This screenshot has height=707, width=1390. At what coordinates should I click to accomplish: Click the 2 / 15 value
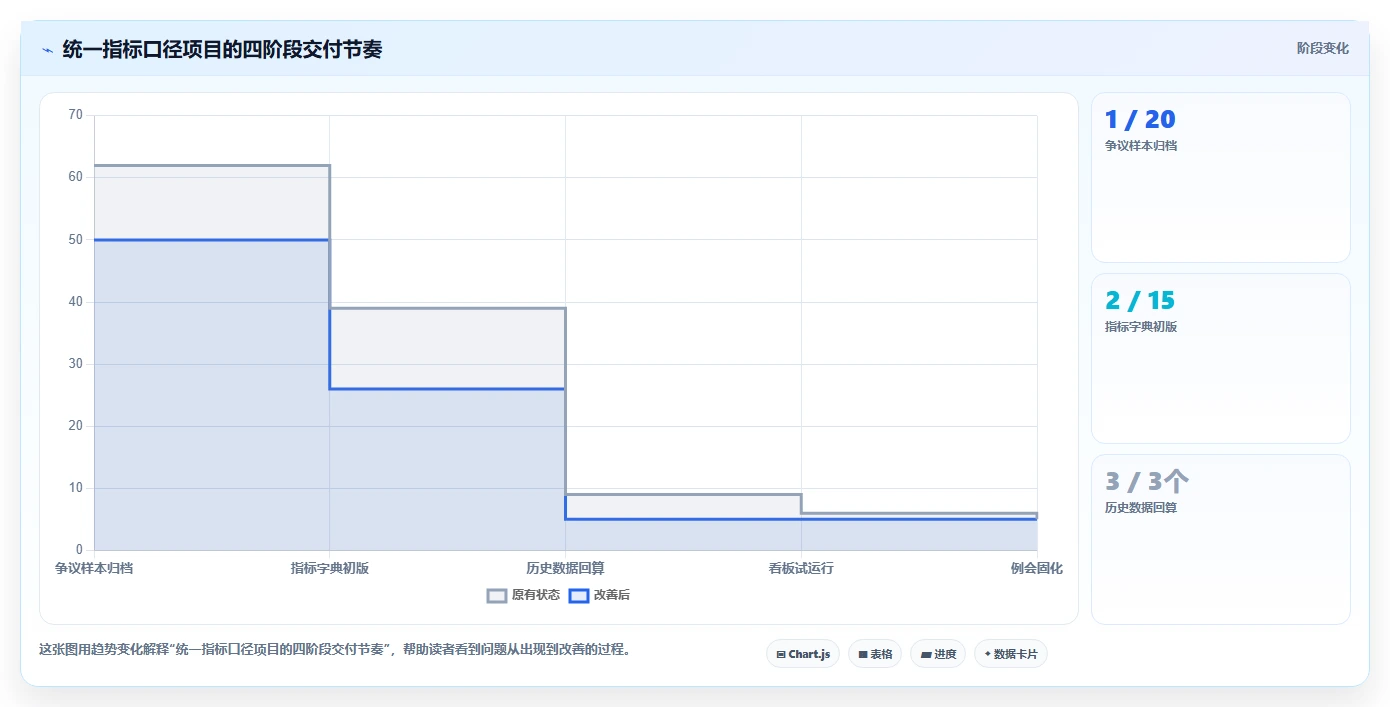click(x=1140, y=301)
